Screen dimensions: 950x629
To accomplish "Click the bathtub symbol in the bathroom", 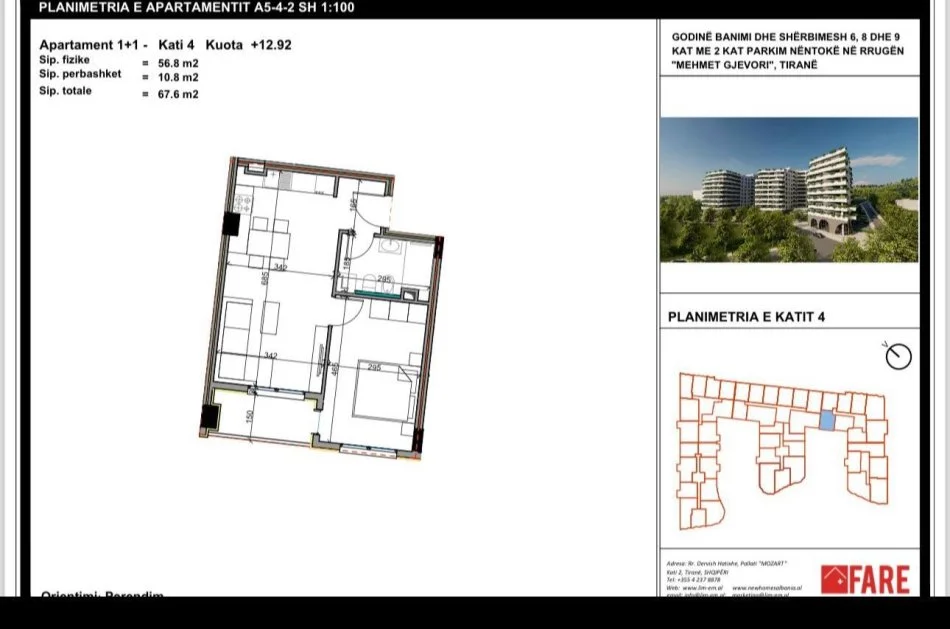I will coord(377,290).
